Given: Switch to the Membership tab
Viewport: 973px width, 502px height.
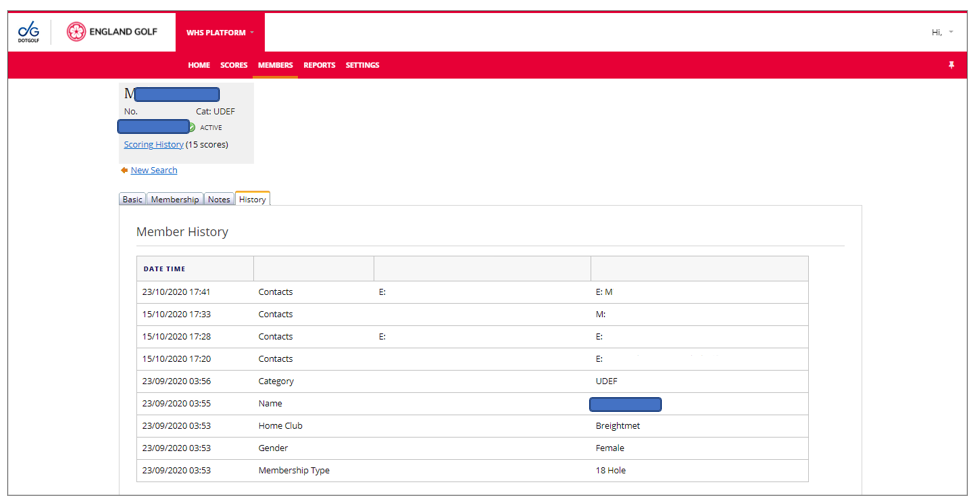Looking at the screenshot, I should point(175,199).
